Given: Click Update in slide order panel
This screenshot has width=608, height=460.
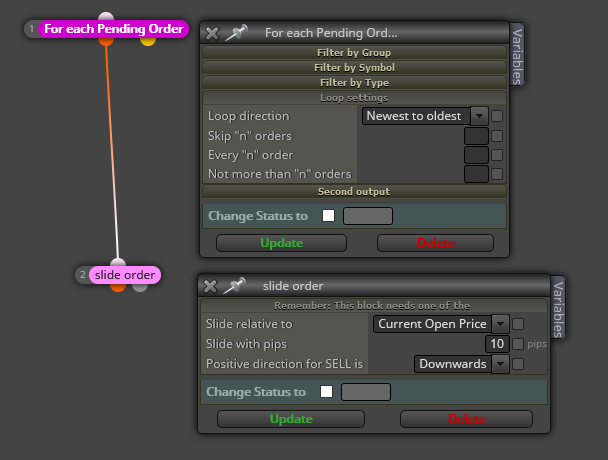Looking at the screenshot, I should click(x=291, y=419).
